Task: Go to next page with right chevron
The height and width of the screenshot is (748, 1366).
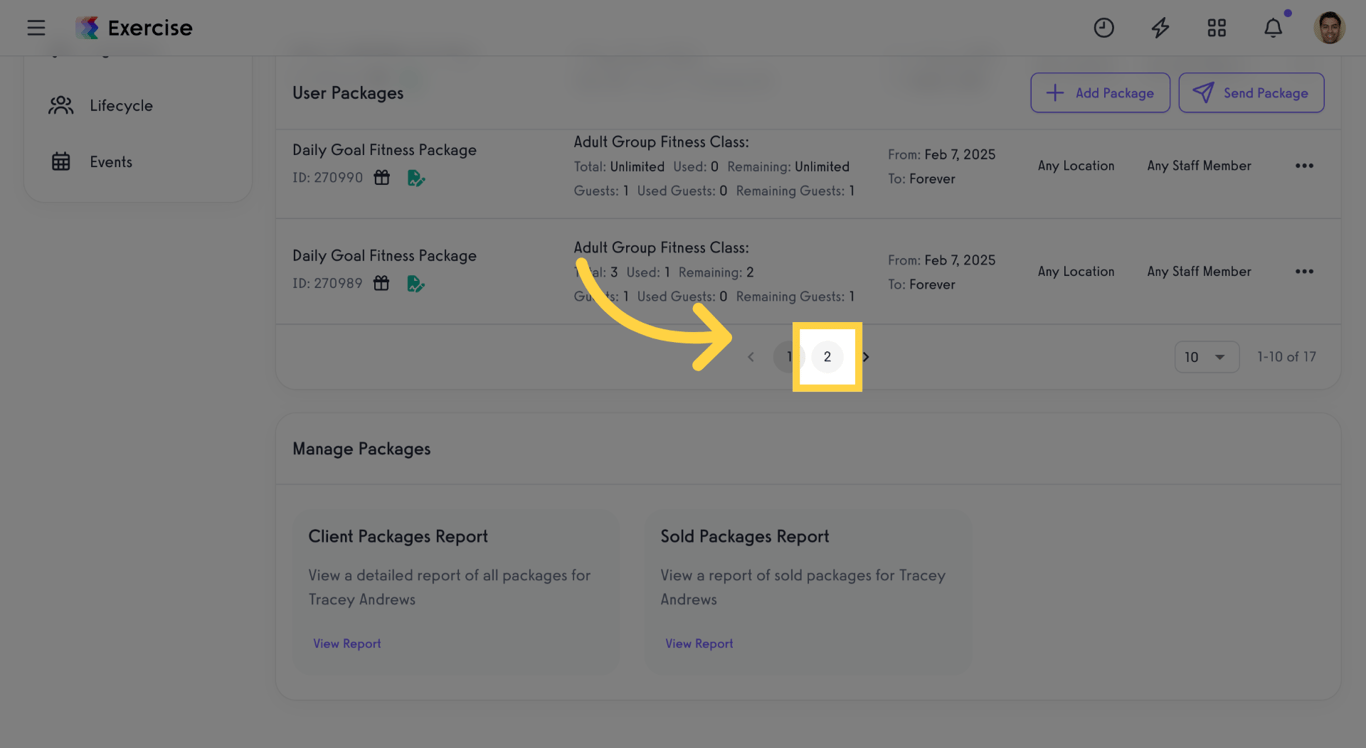Action: (865, 356)
